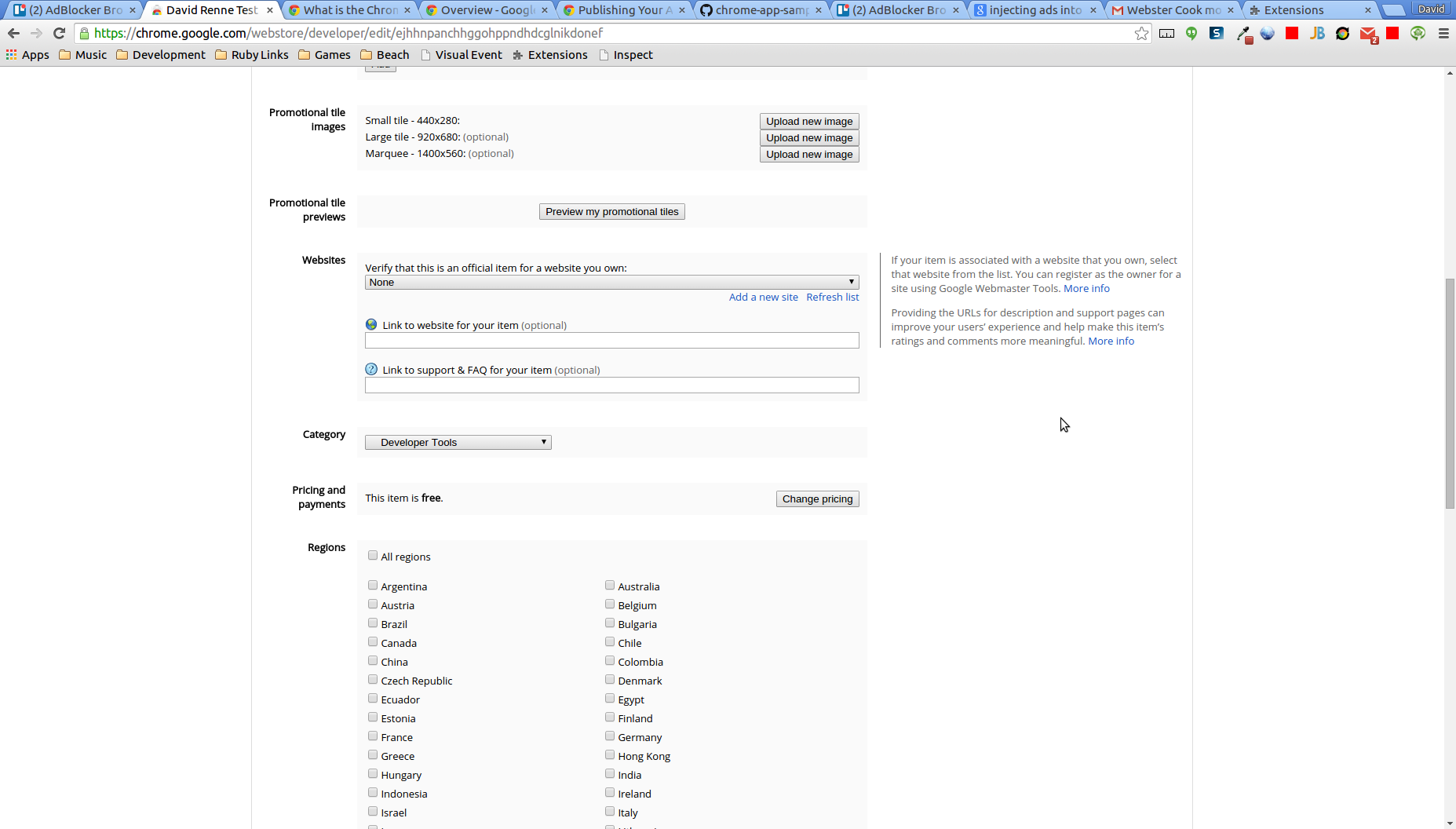Click the blue S extension icon

tap(1217, 33)
